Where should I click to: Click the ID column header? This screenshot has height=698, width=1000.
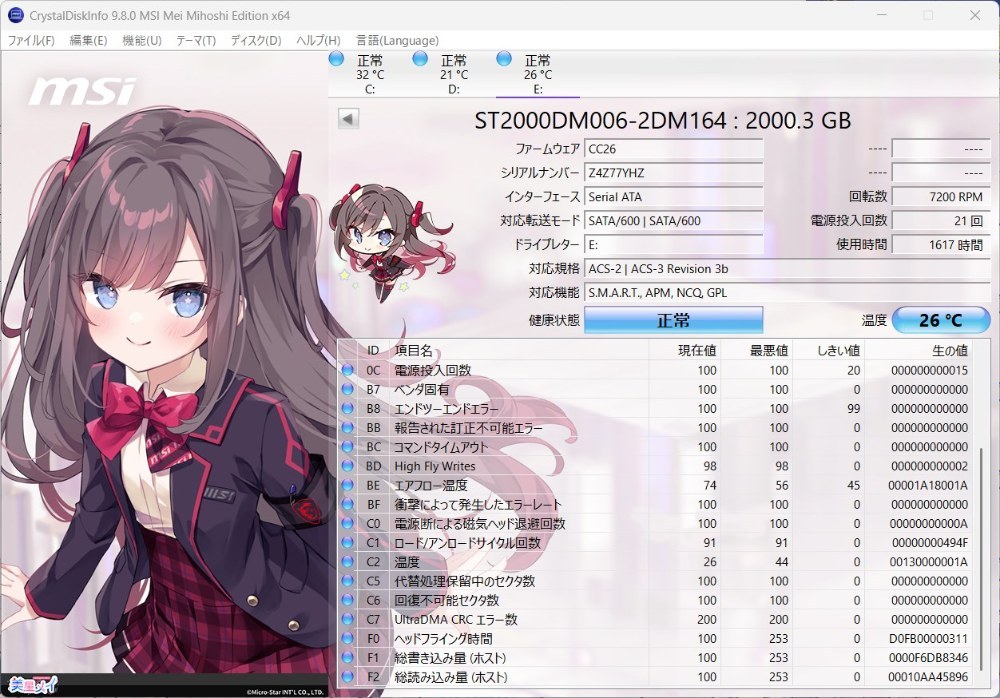[373, 350]
